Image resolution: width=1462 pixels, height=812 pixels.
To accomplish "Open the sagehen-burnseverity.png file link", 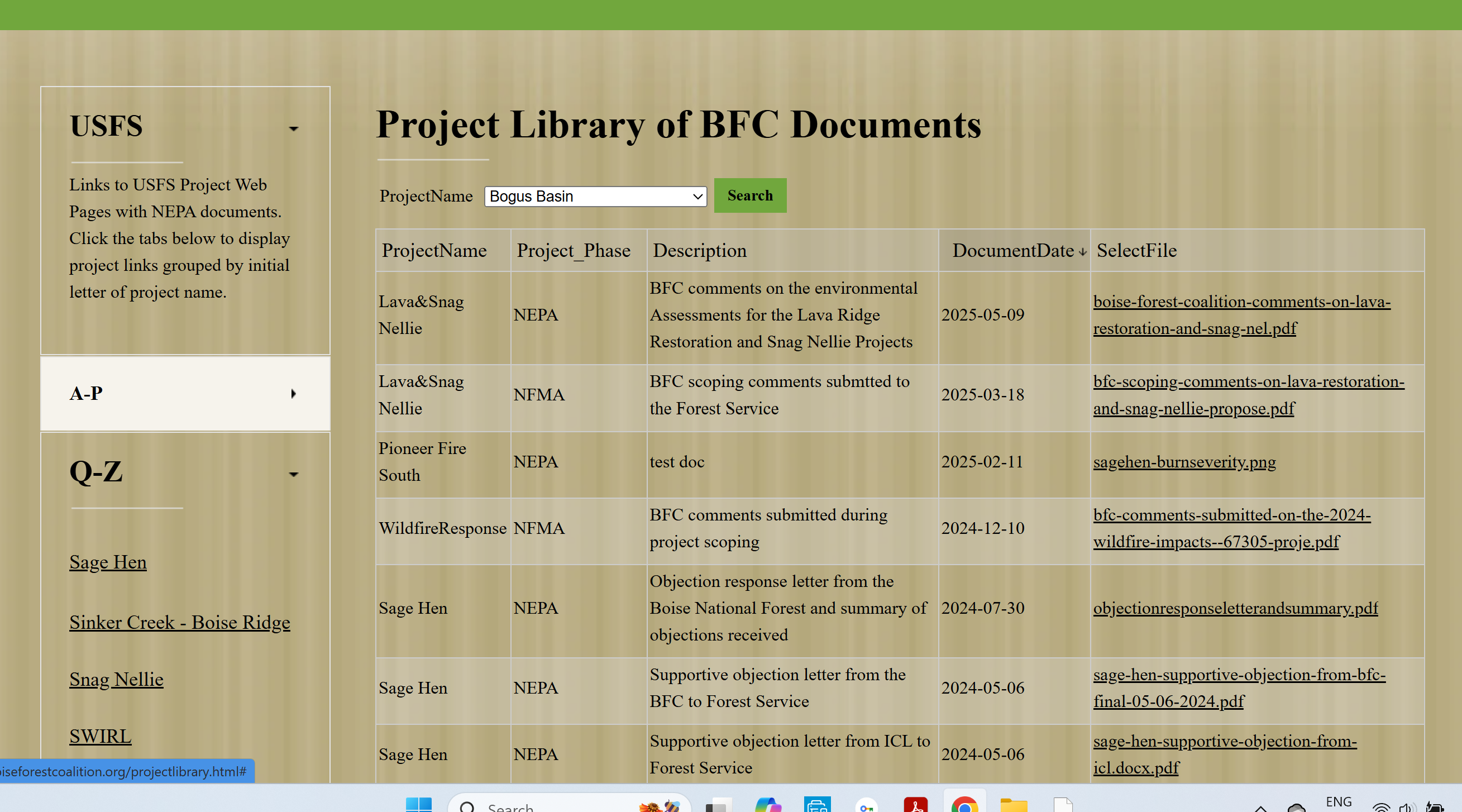I will pyautogui.click(x=1184, y=462).
